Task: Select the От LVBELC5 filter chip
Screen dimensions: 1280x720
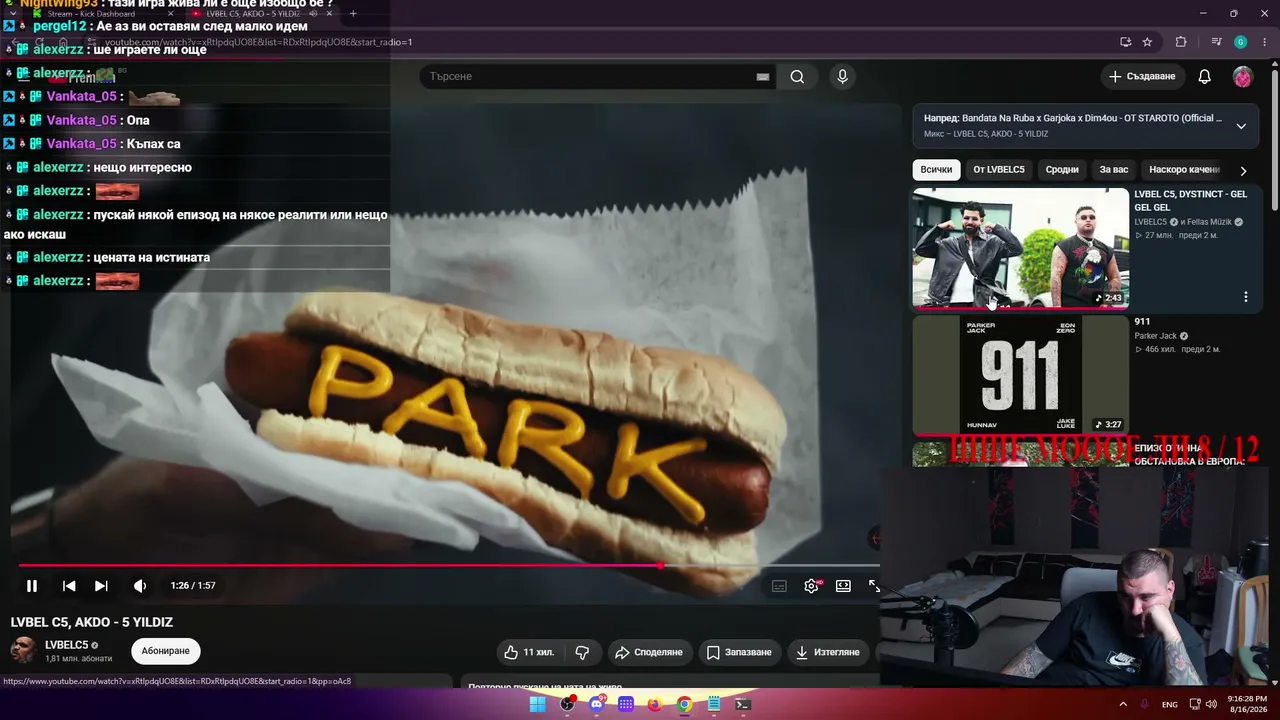Action: 999,170
